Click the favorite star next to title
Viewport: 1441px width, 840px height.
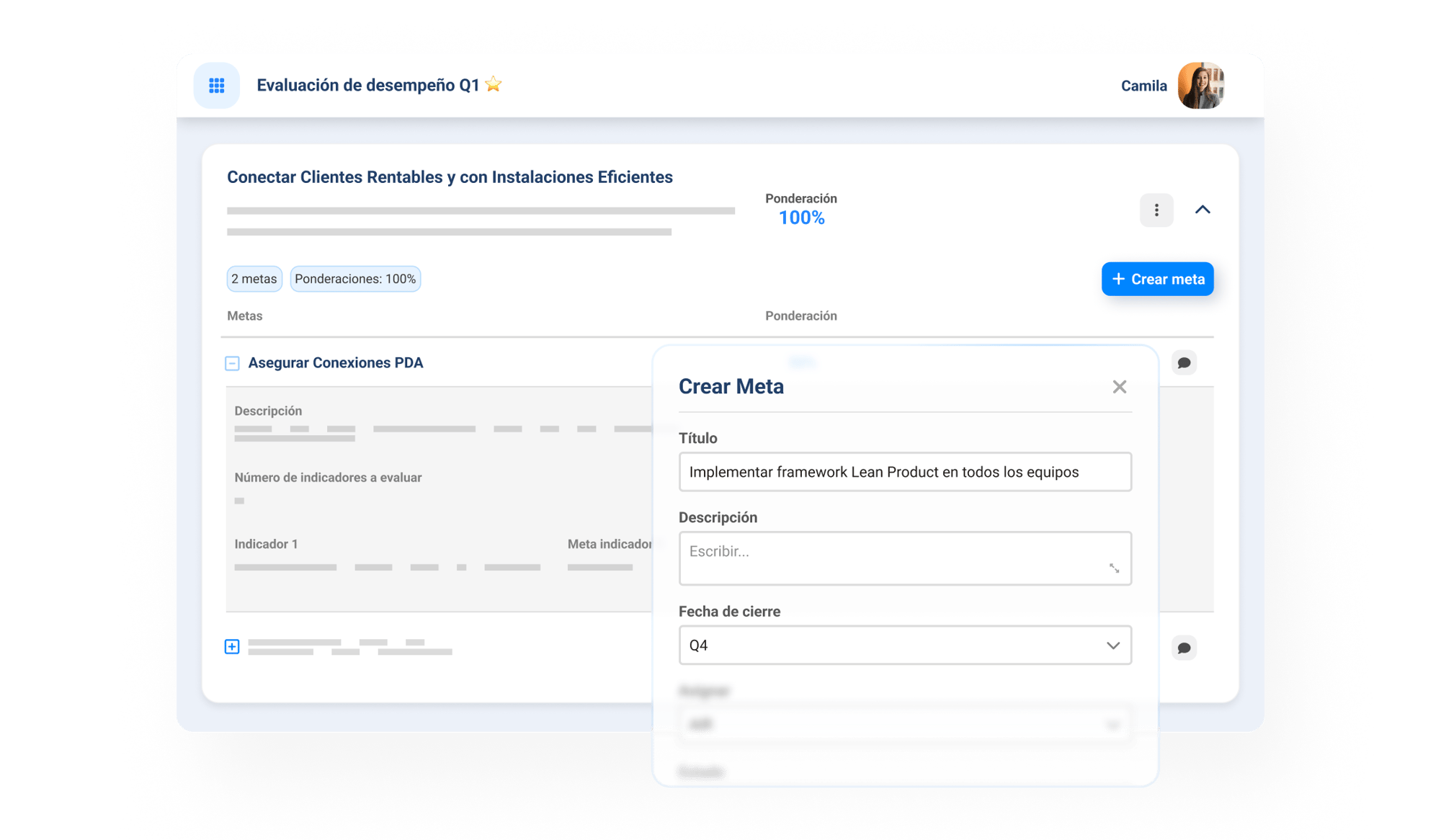pyautogui.click(x=494, y=84)
